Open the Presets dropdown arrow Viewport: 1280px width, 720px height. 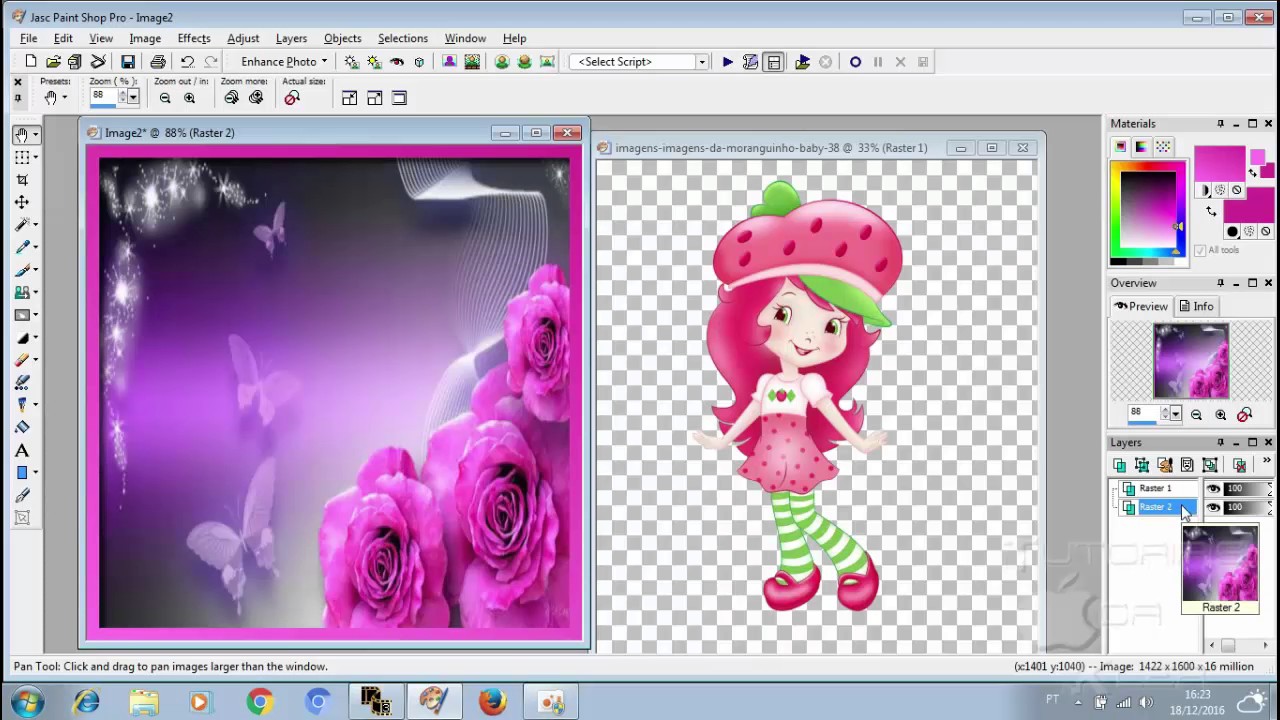(66, 98)
